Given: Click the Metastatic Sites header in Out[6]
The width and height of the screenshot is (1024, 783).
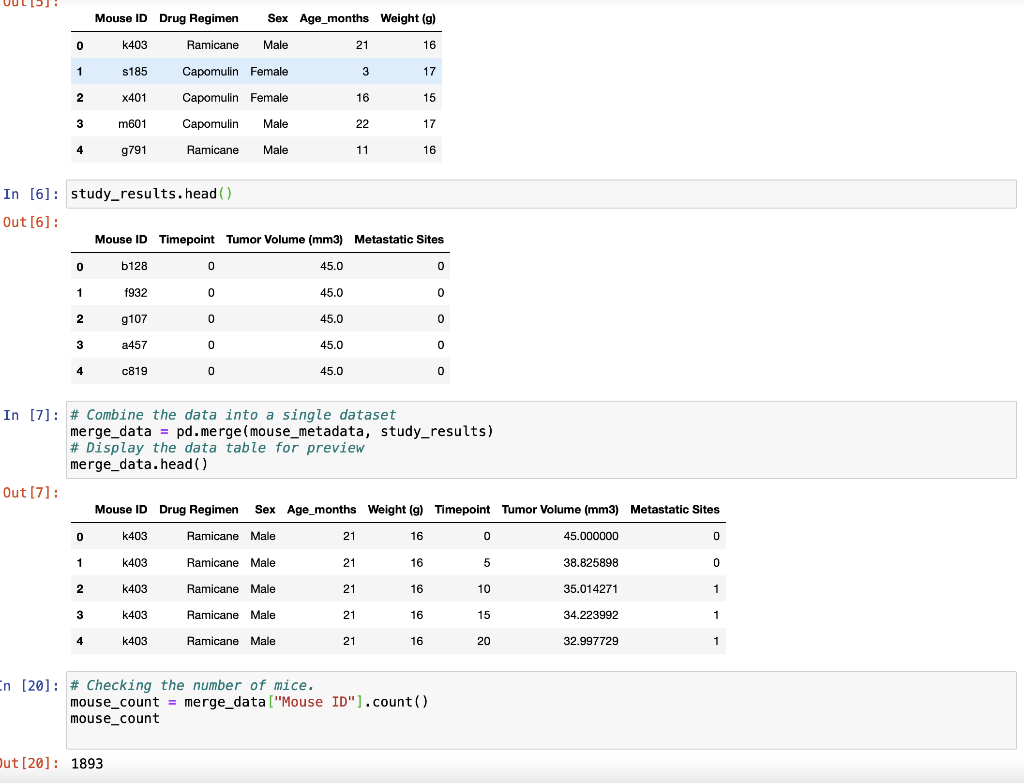Looking at the screenshot, I should coord(399,239).
